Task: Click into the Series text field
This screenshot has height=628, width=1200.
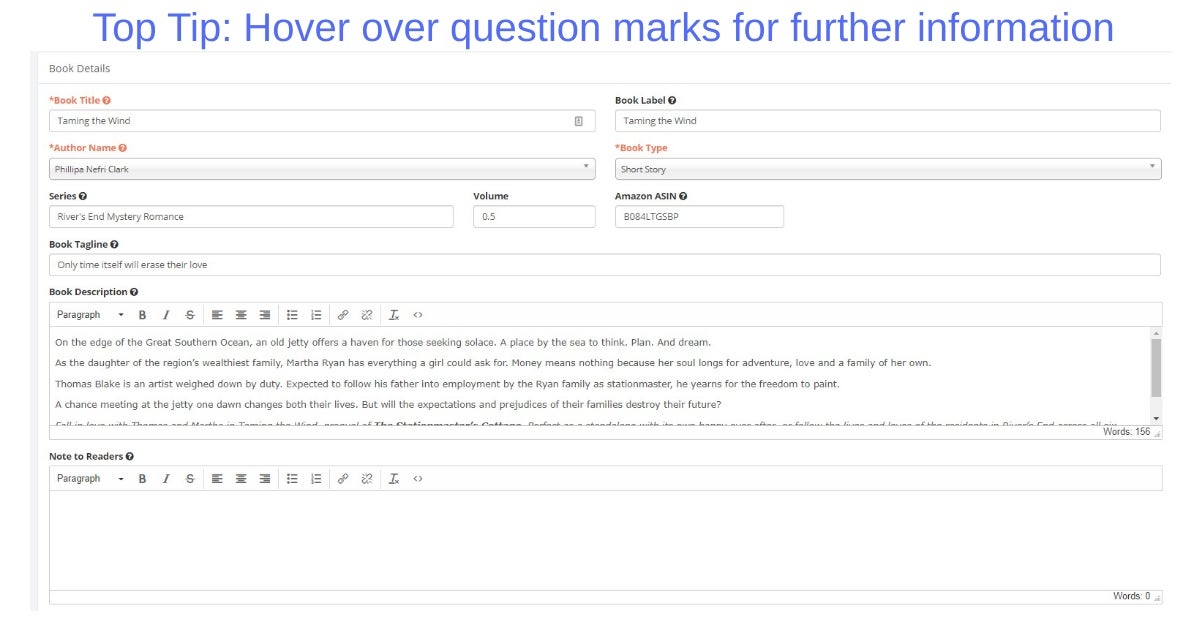Action: coord(250,217)
